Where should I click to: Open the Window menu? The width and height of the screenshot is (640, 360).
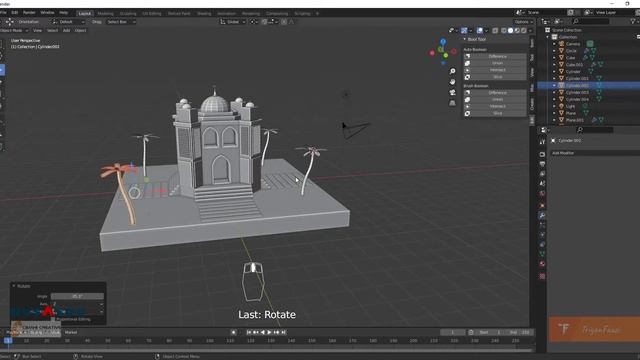coord(47,13)
